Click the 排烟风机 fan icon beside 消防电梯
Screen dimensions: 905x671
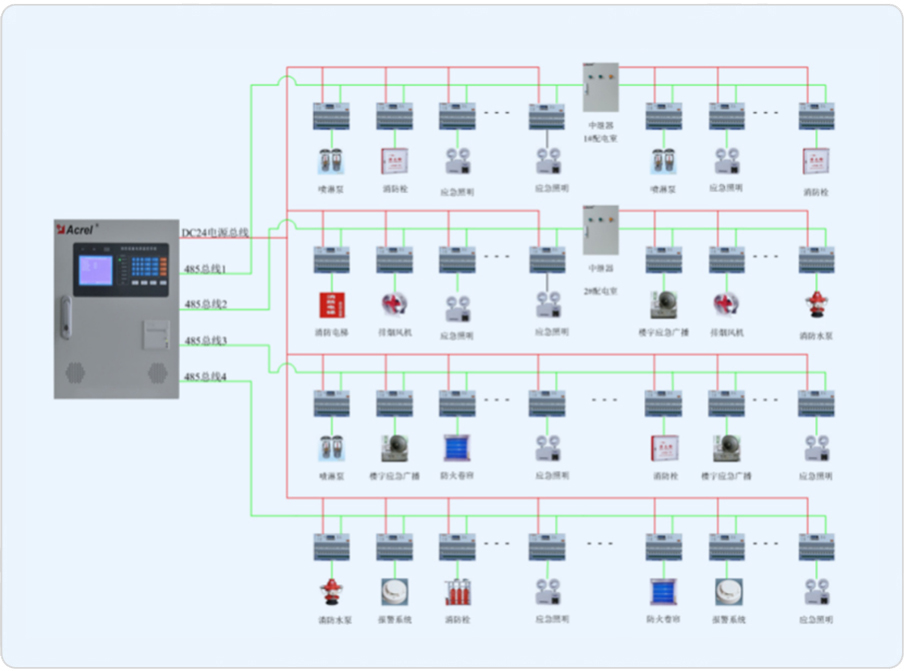393,304
